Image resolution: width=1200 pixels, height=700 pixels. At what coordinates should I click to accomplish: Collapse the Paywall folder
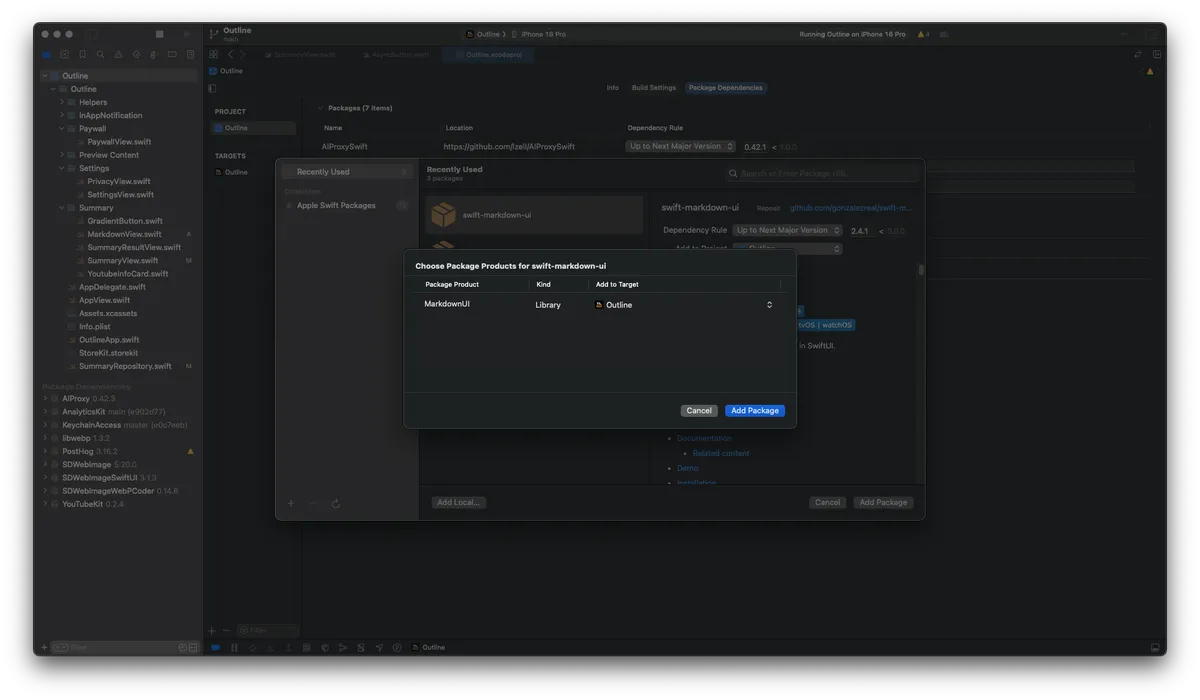[61, 128]
